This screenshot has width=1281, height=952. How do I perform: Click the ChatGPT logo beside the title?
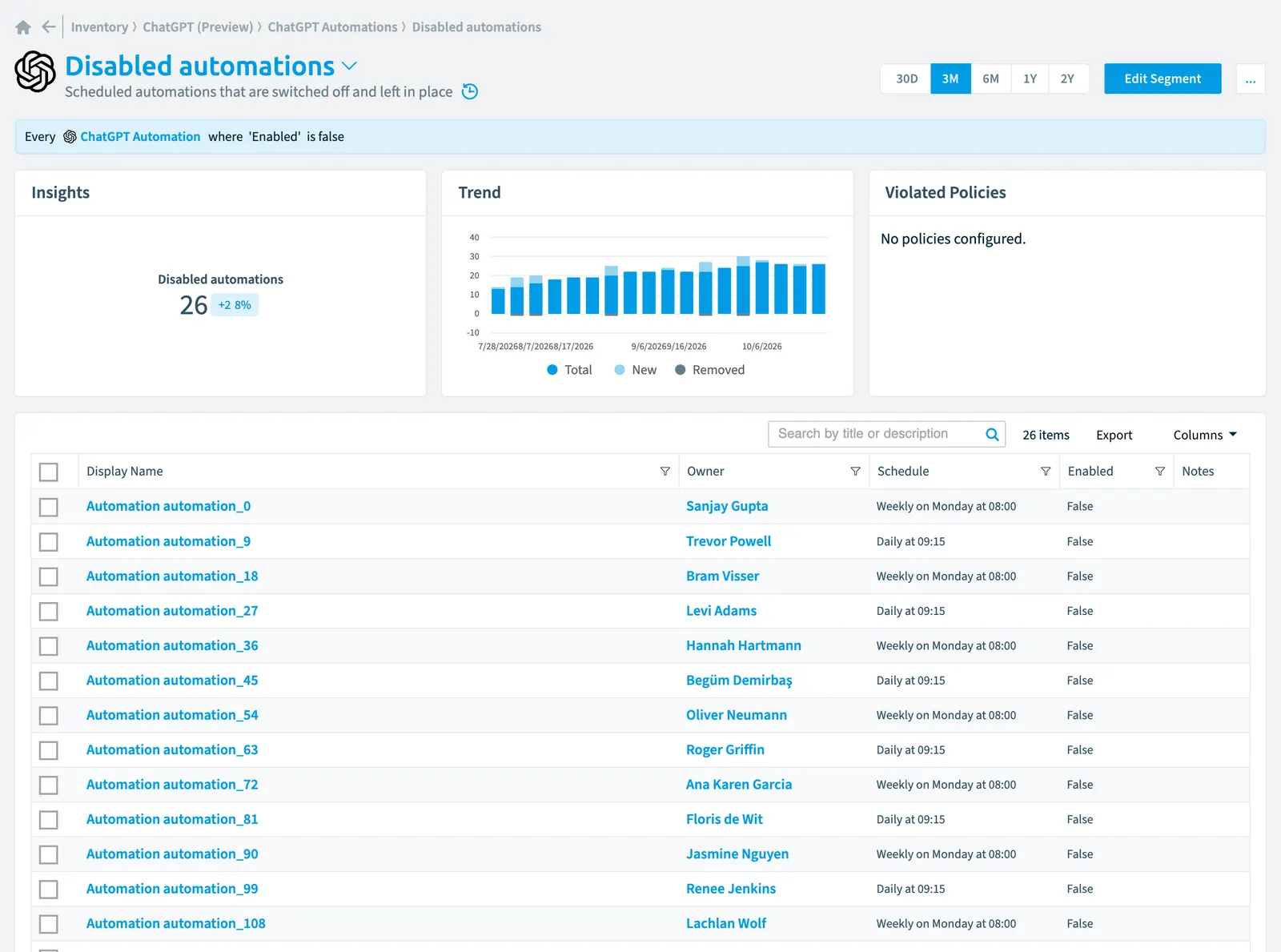coord(35,72)
